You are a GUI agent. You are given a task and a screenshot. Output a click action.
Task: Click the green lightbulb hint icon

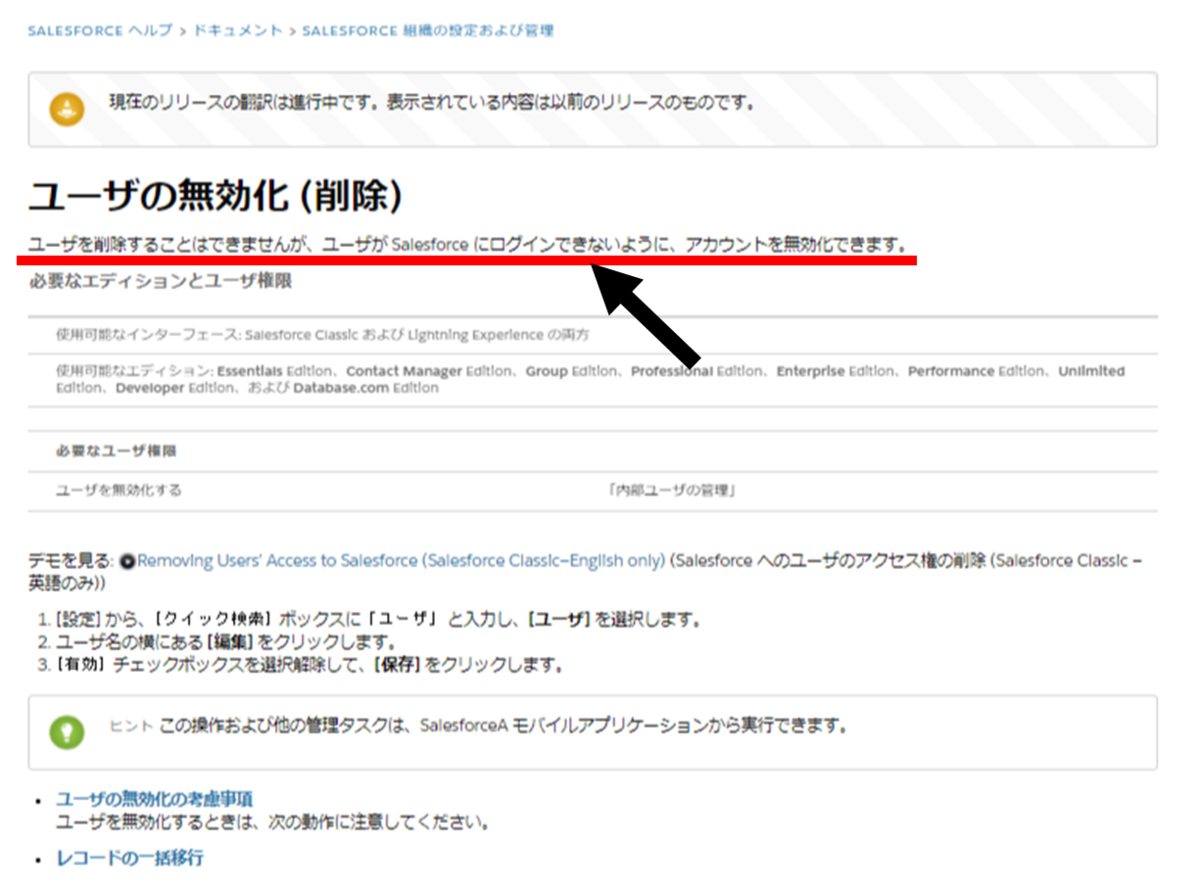[x=67, y=733]
